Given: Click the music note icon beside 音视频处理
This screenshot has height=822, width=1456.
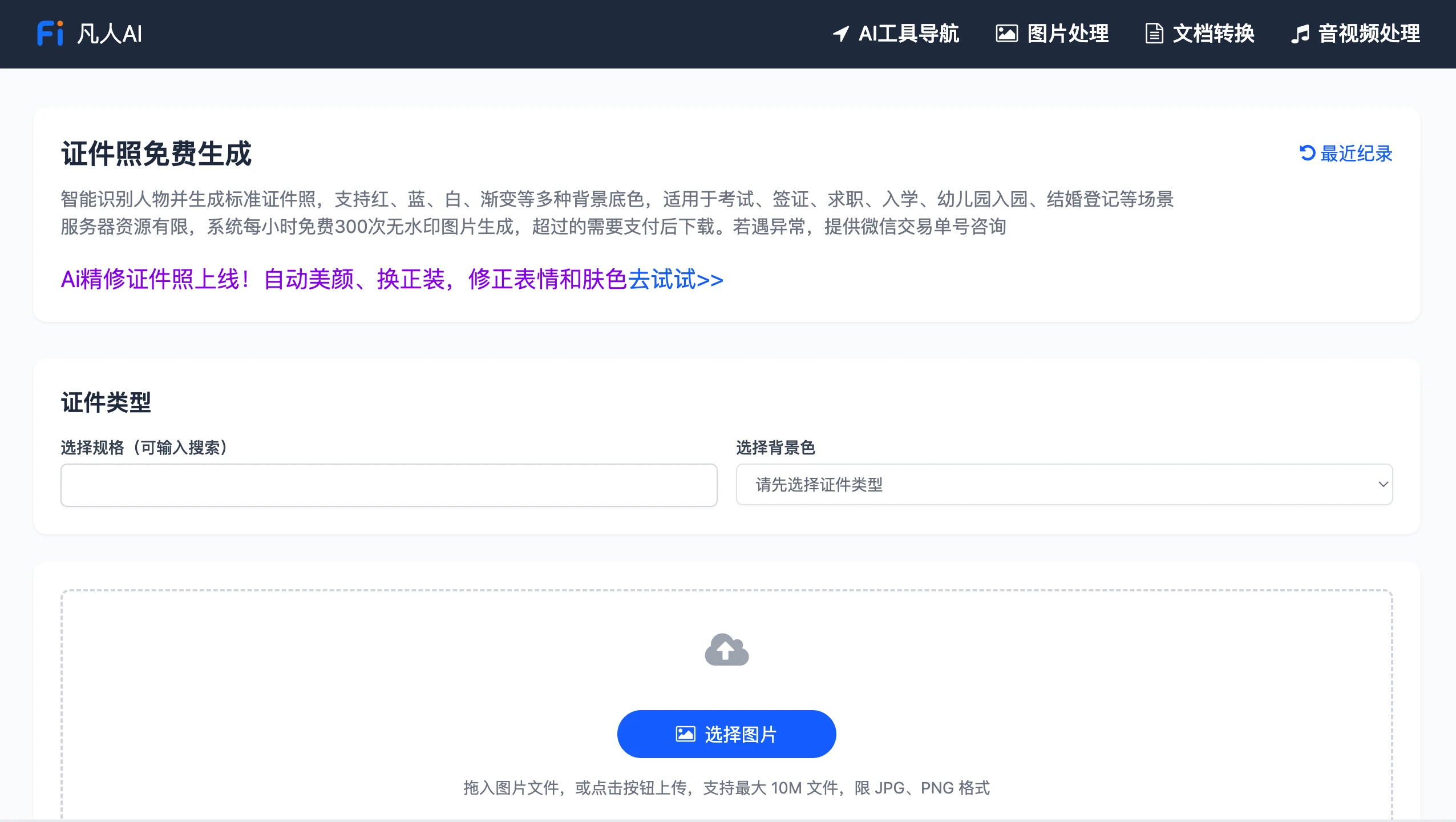Looking at the screenshot, I should 1301,34.
